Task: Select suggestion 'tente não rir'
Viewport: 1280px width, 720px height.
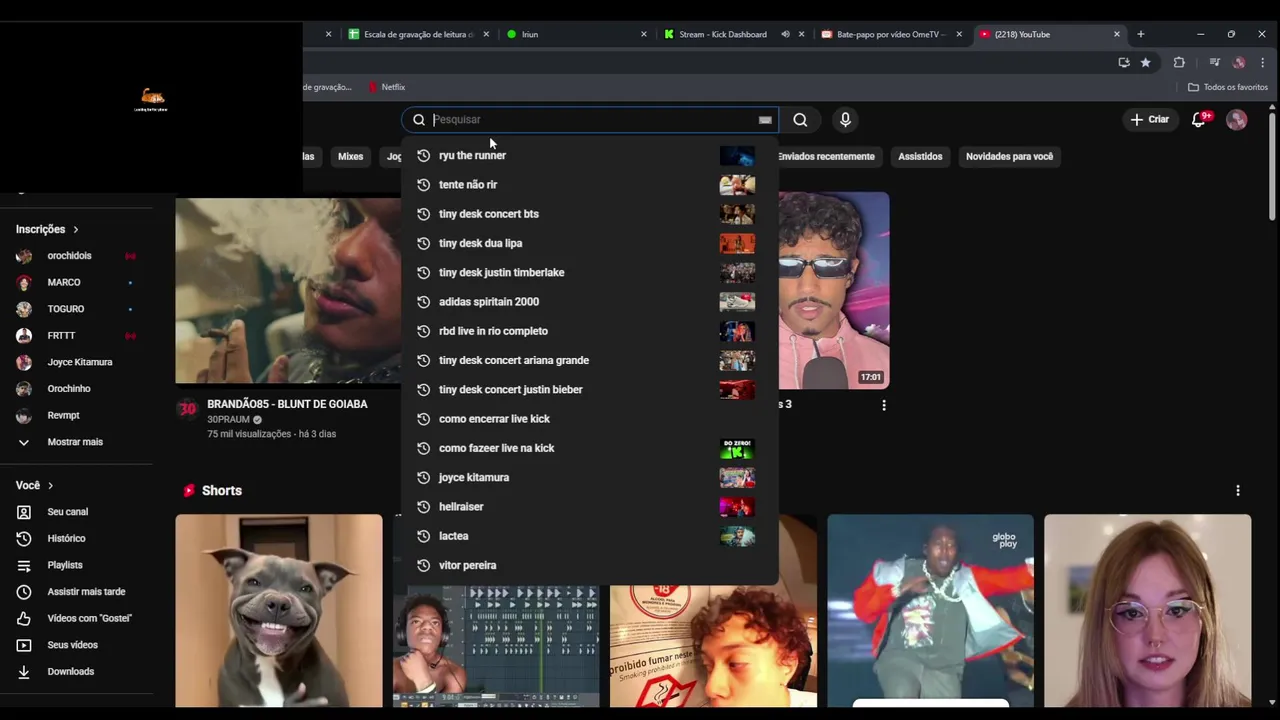Action: tap(590, 185)
